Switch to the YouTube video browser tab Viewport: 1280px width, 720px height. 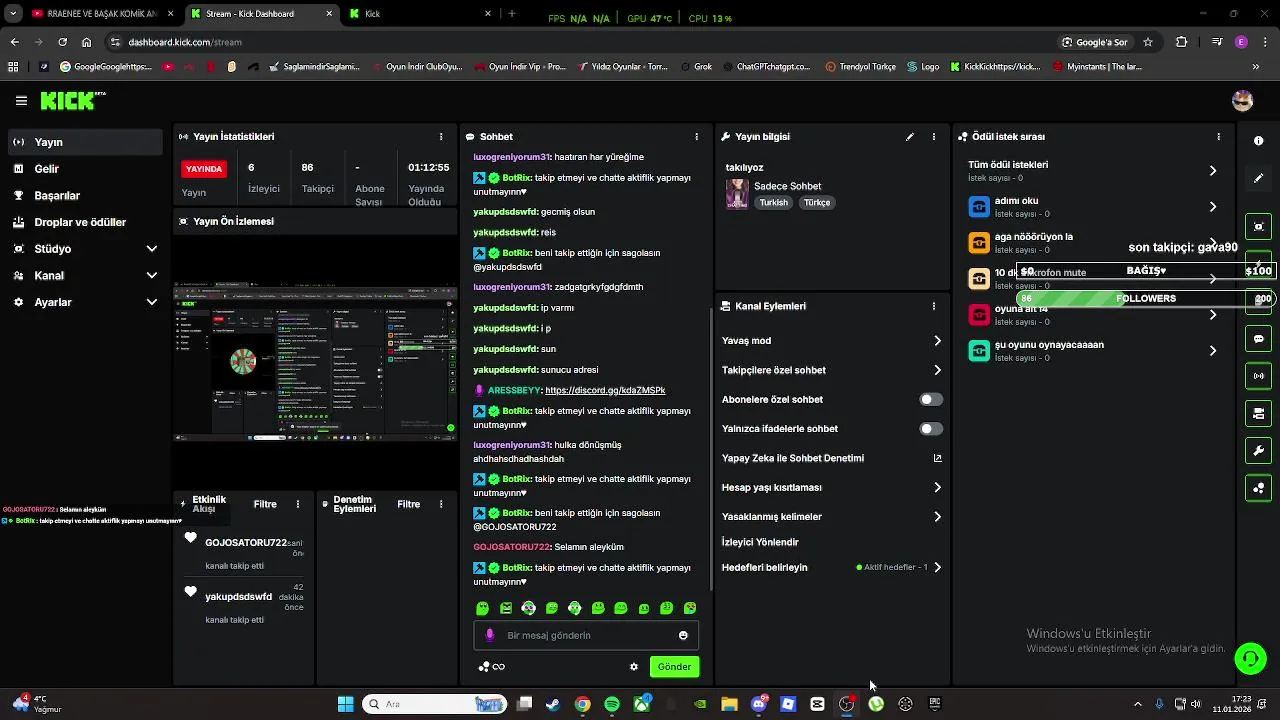click(100, 14)
